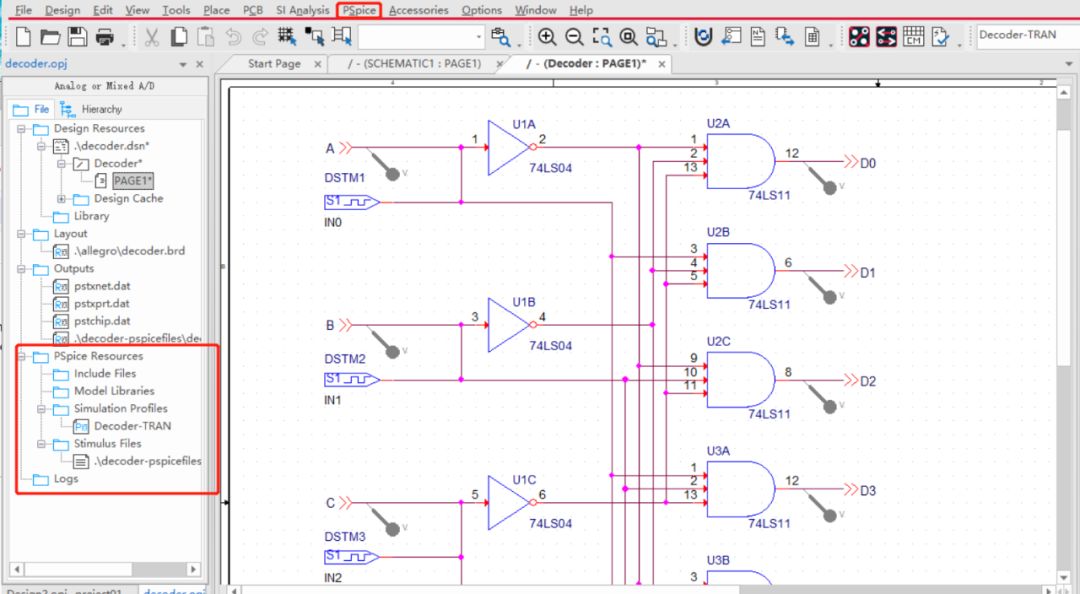Viewport: 1080px width, 594px height.
Task: Print the schematic via printer icon
Action: 105,37
